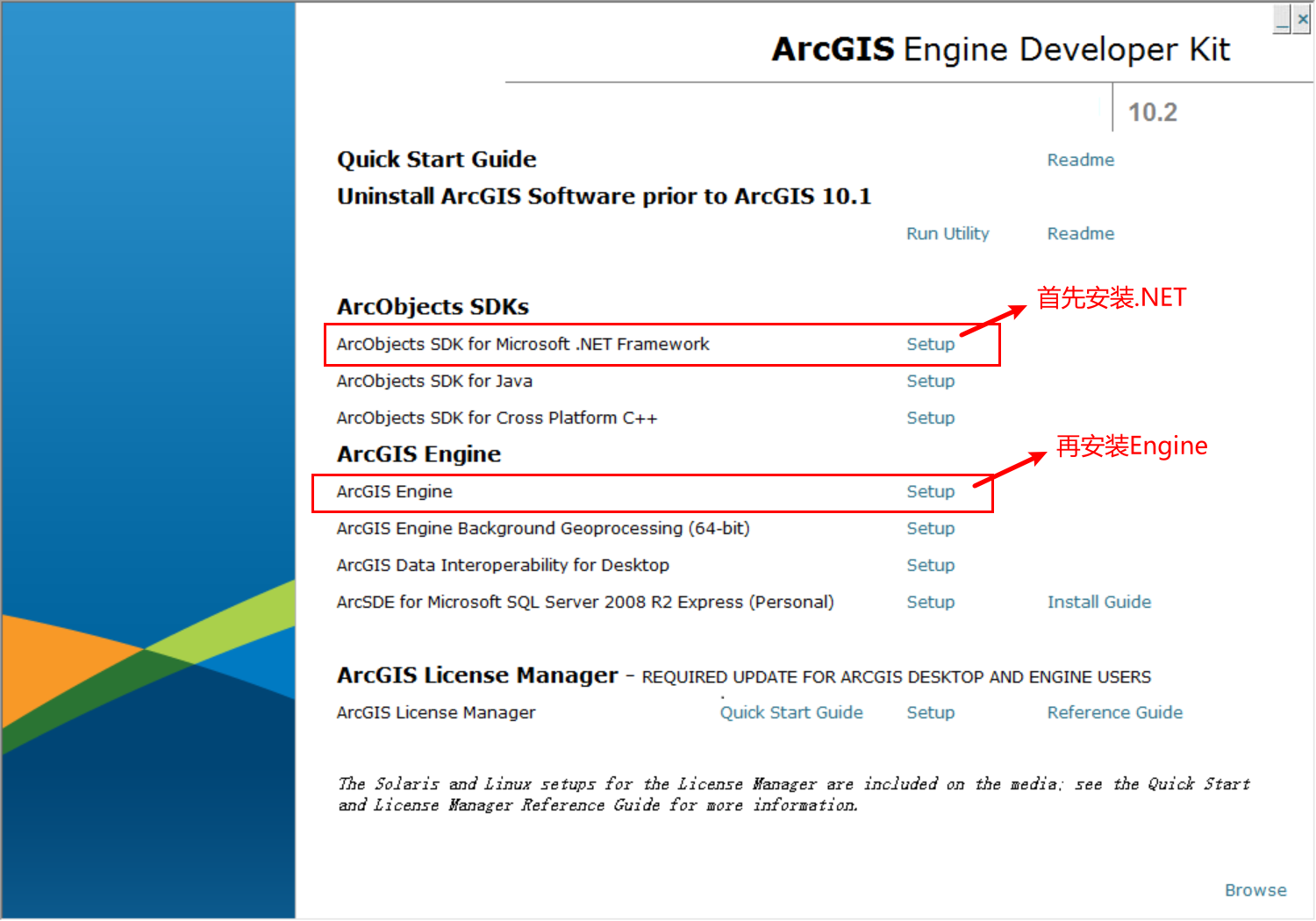Open the ArcSDE Install Guide

tap(1098, 602)
